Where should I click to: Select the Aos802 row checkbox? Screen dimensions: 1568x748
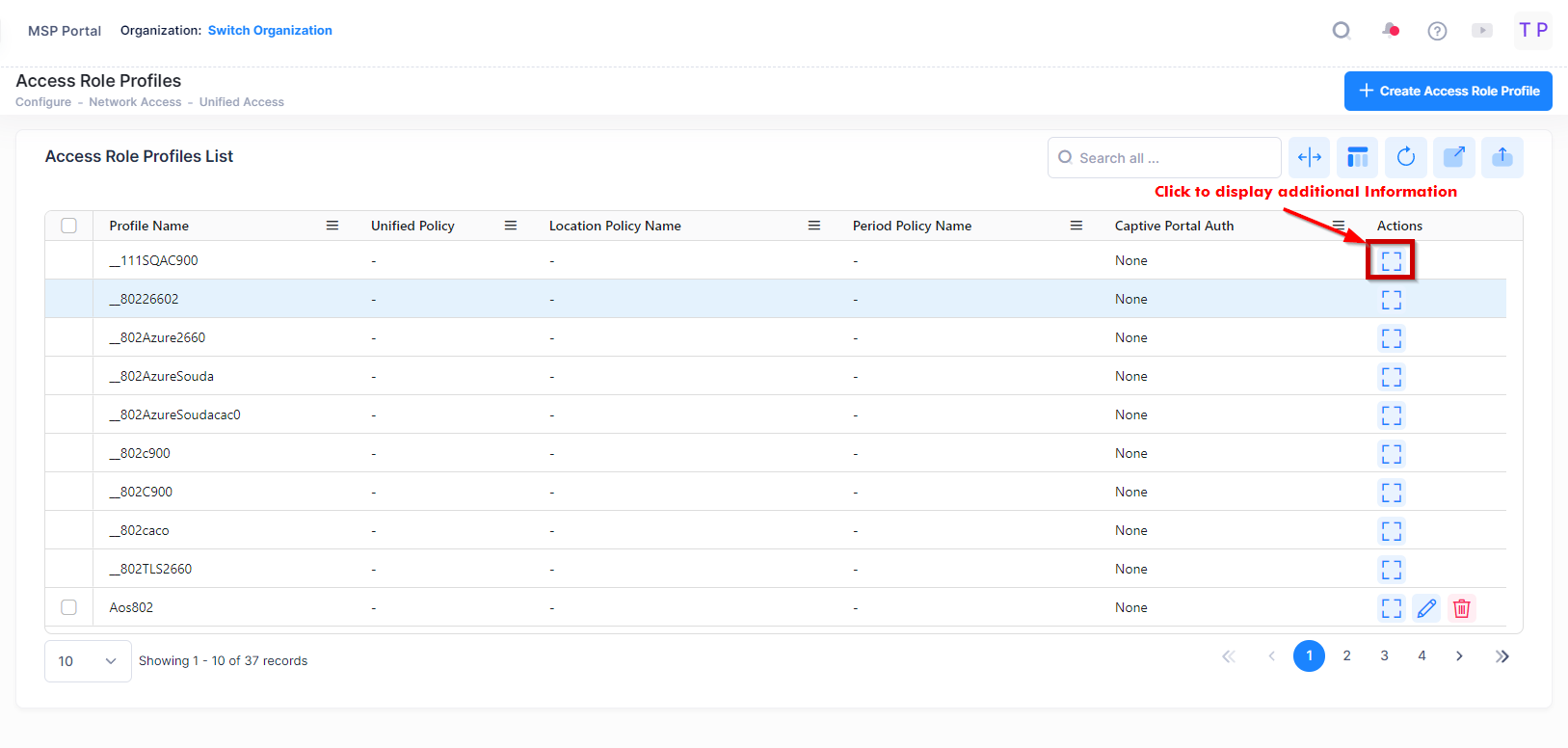tap(68, 607)
